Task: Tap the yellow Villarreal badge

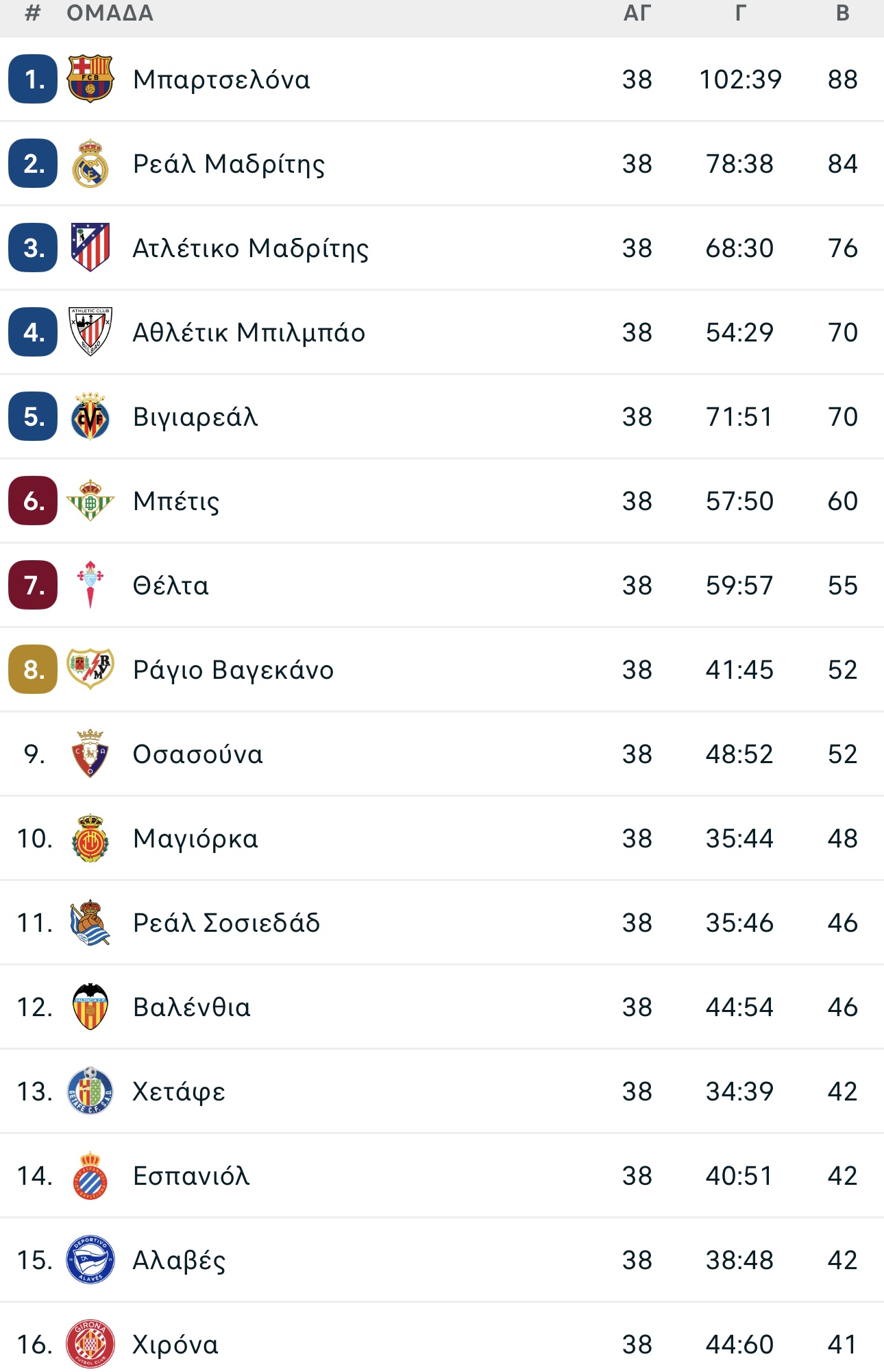Action: (90, 416)
